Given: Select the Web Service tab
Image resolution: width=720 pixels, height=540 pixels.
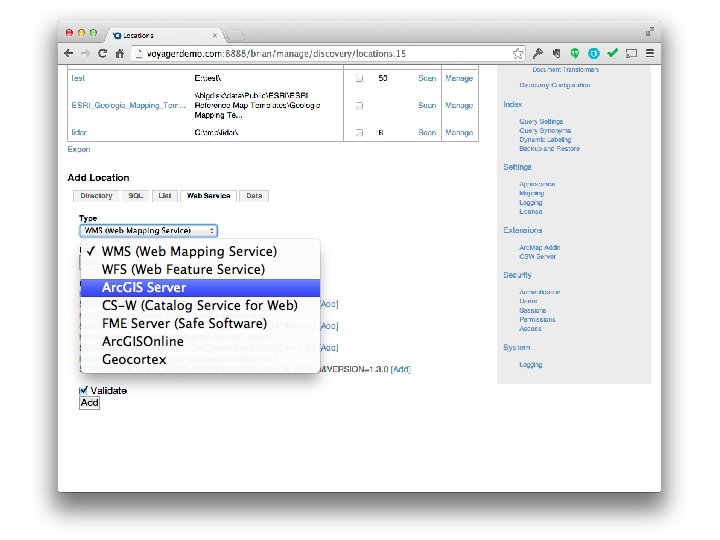Looking at the screenshot, I should click(x=208, y=196).
